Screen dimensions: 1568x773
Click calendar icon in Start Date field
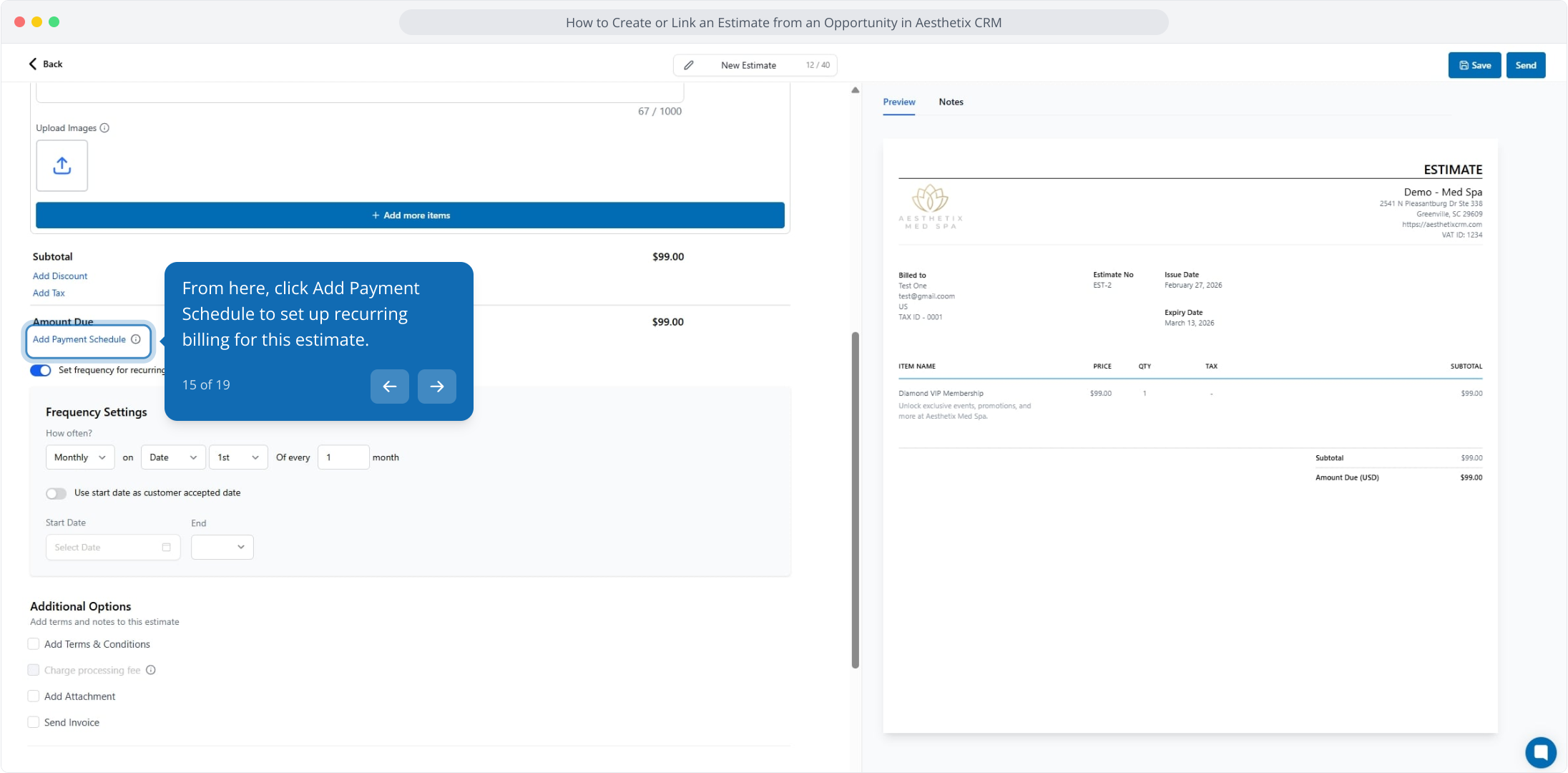[166, 548]
